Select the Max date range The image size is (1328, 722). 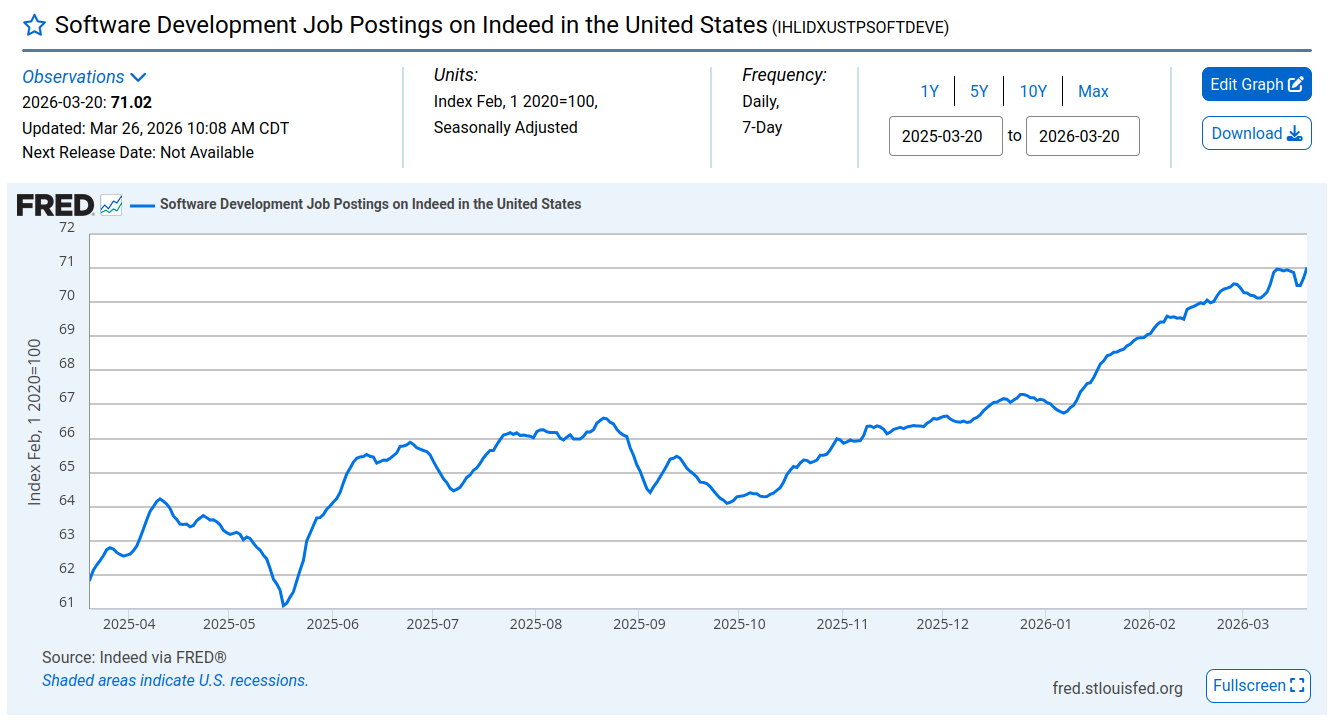click(x=1093, y=91)
